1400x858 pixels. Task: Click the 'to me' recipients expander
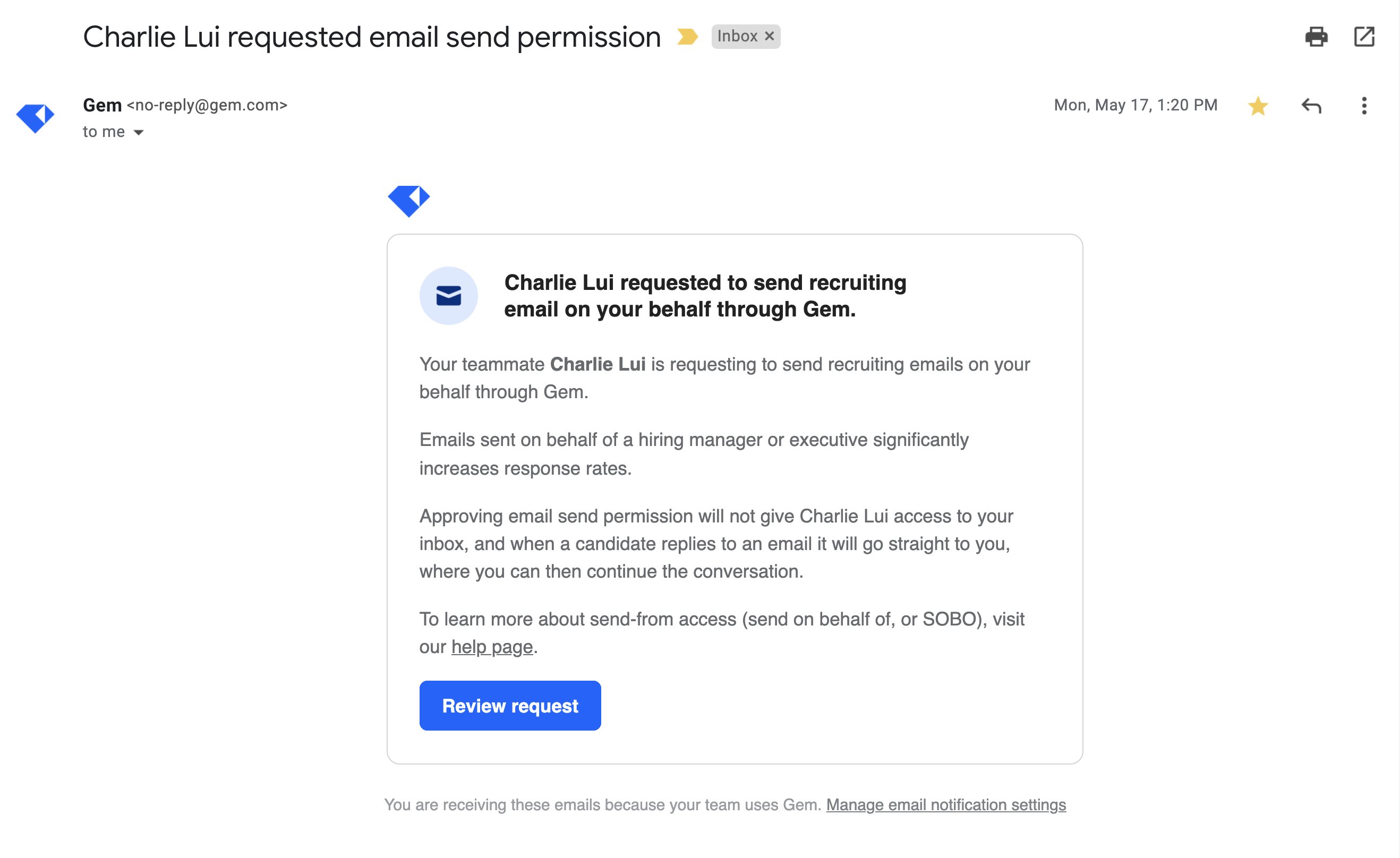139,132
